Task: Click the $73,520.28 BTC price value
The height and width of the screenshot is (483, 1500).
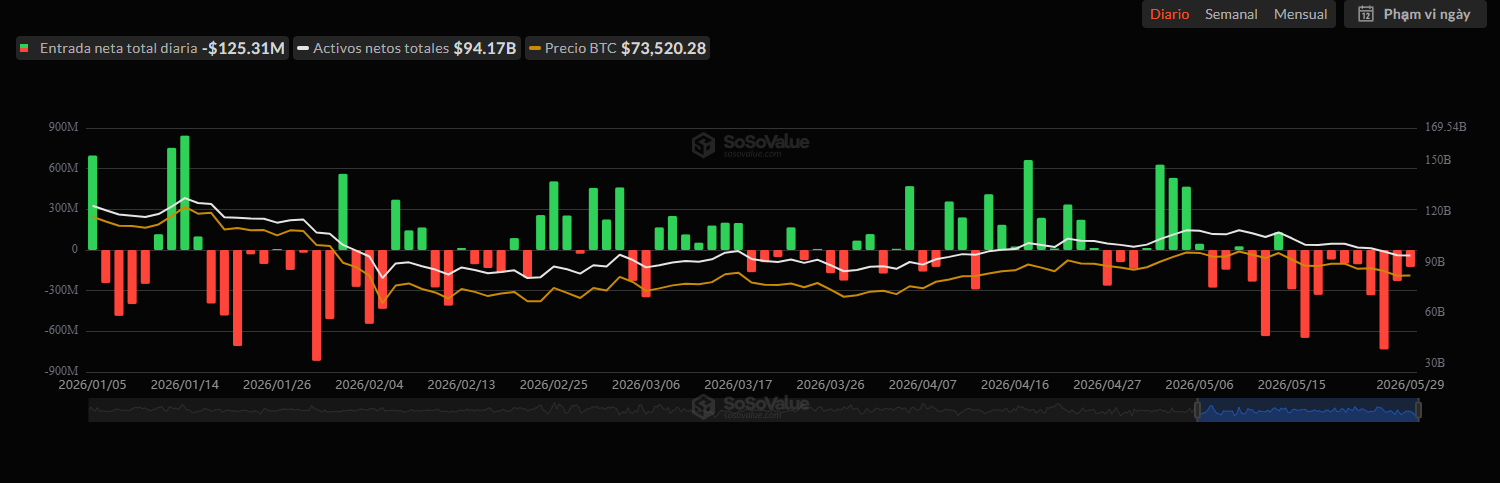Action: click(664, 48)
